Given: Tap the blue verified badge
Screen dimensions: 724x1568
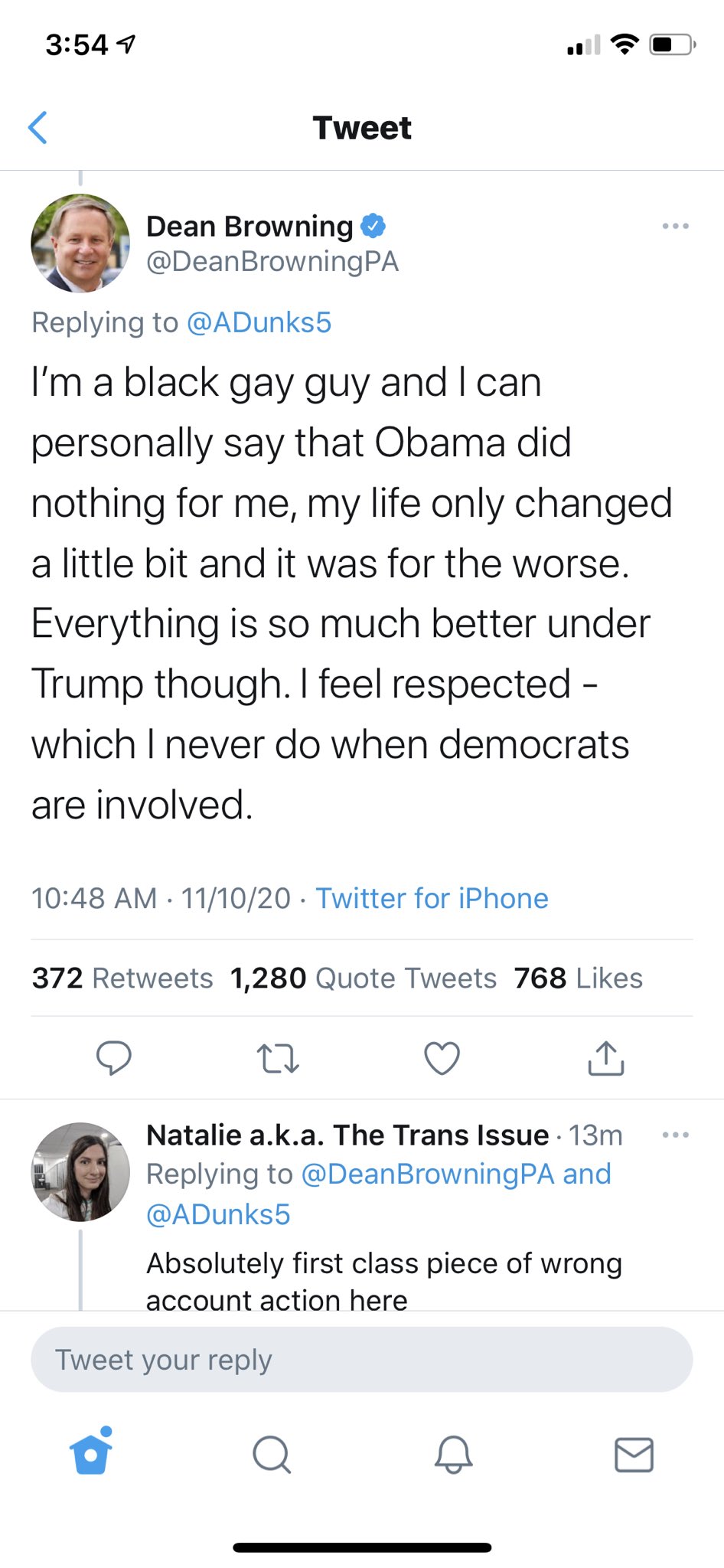Looking at the screenshot, I should tap(373, 226).
